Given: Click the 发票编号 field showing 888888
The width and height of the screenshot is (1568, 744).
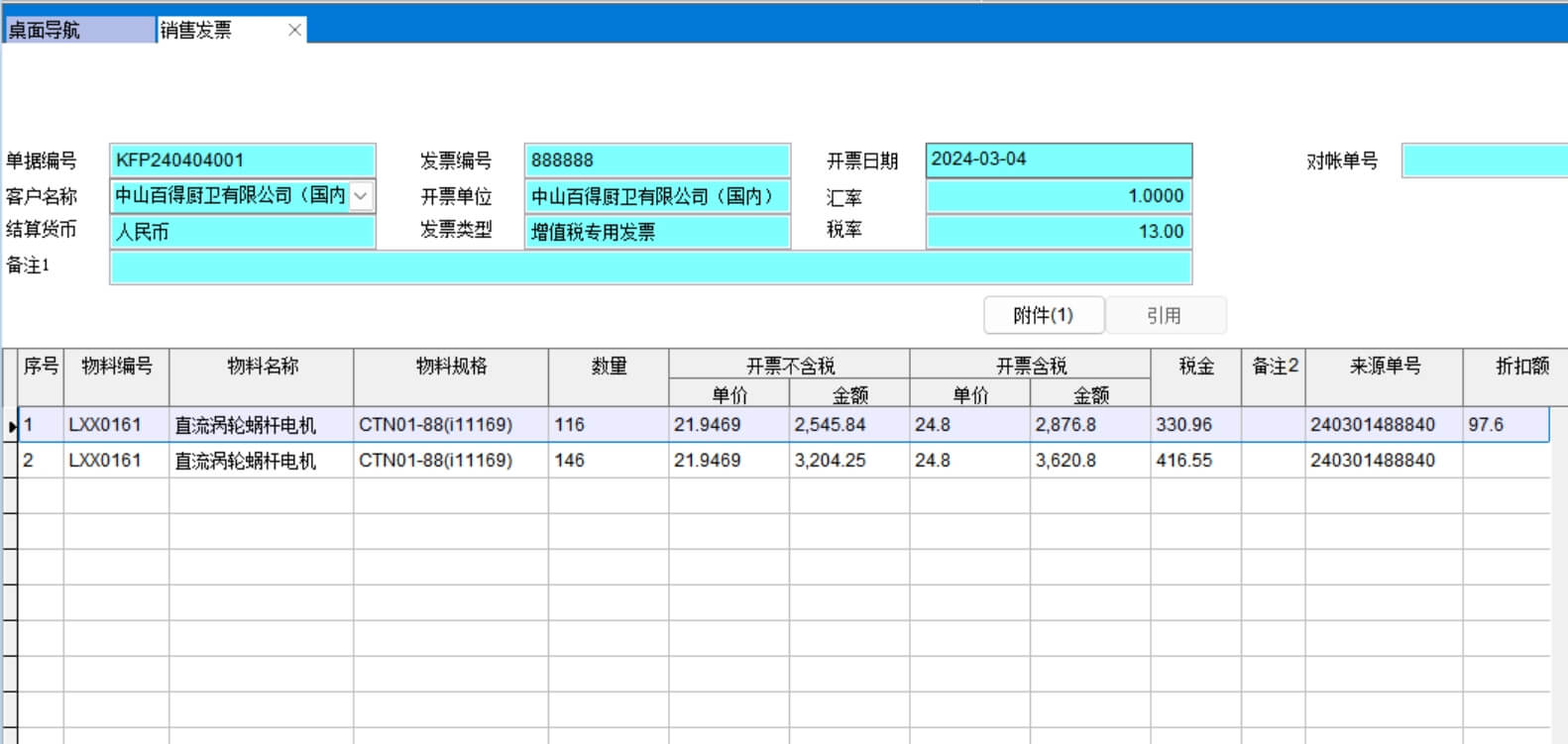Looking at the screenshot, I should (656, 160).
